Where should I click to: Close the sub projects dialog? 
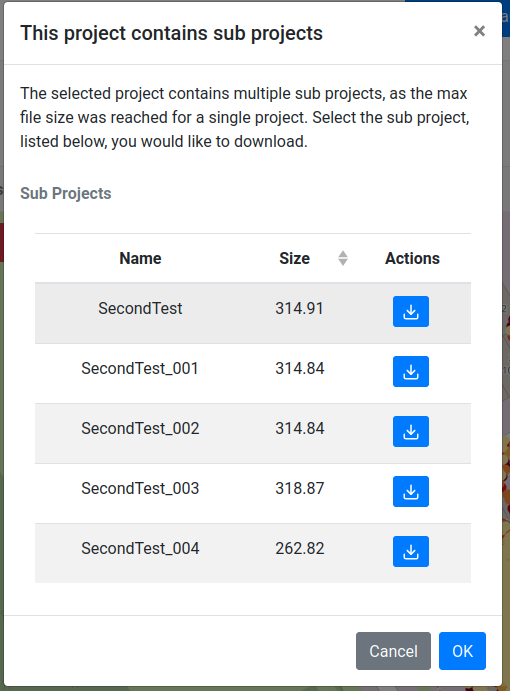click(479, 31)
